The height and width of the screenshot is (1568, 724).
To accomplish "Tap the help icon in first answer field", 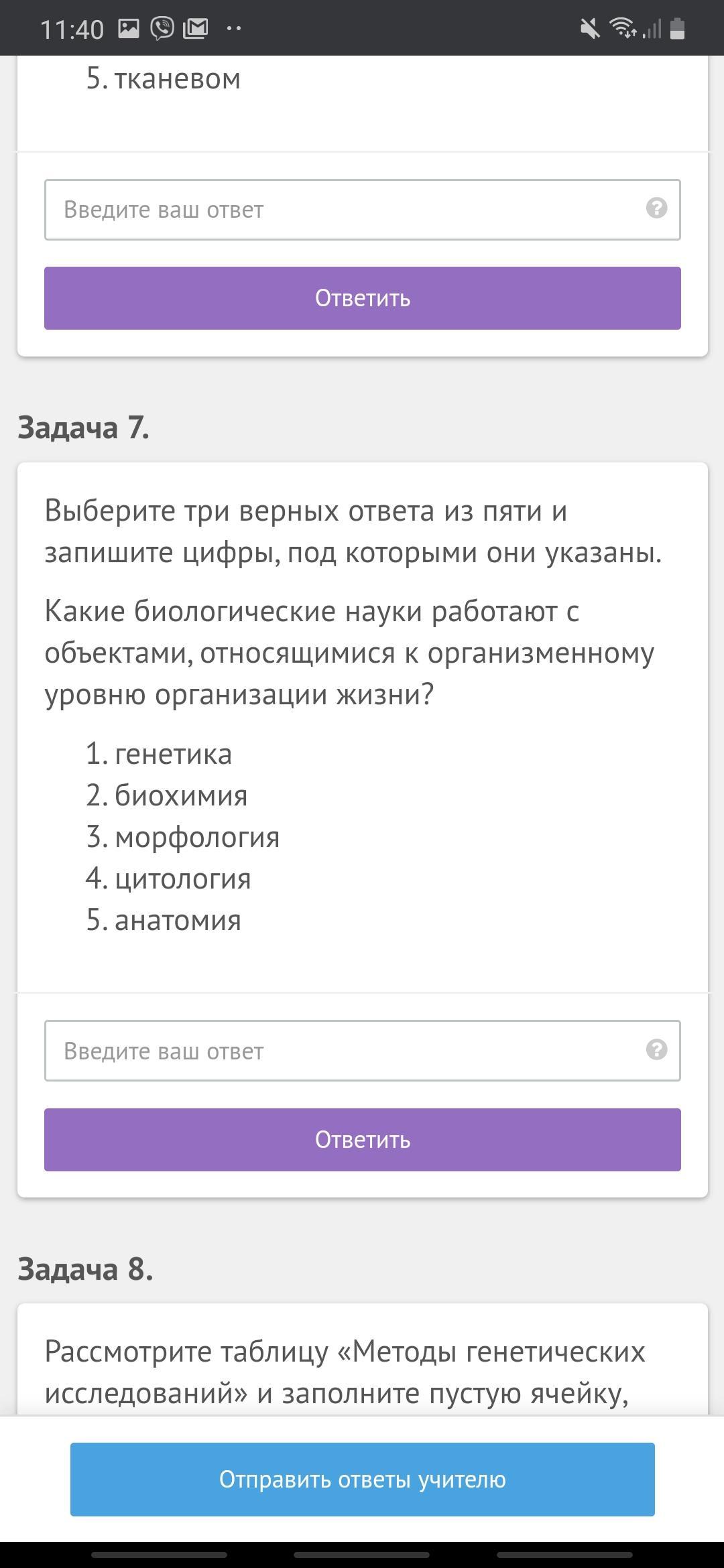I will [656, 208].
